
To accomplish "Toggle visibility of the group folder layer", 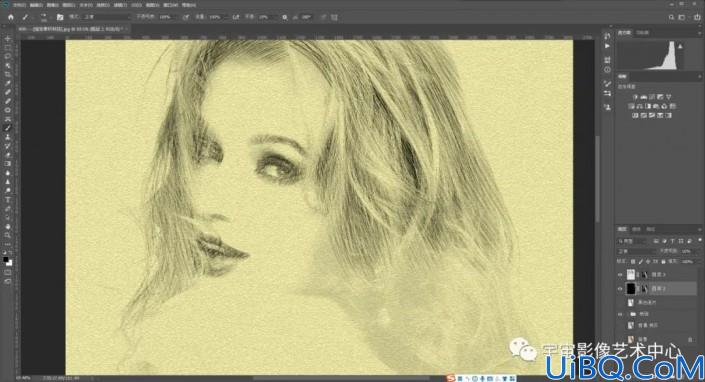I will 620,314.
